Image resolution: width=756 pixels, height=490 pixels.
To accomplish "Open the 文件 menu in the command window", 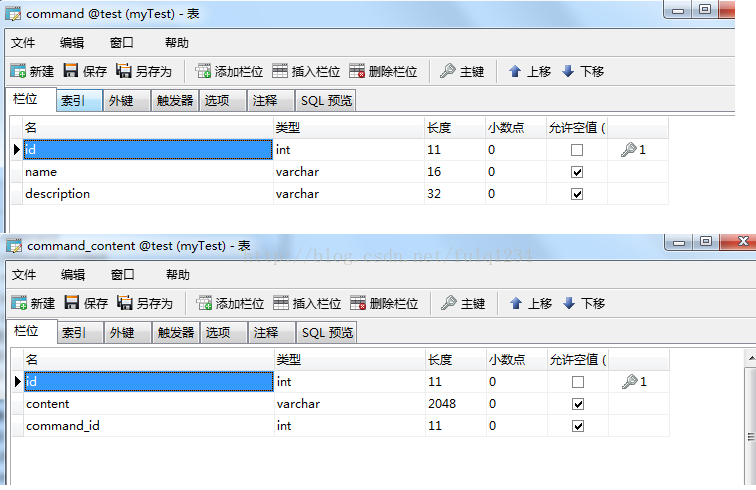I will 23,43.
